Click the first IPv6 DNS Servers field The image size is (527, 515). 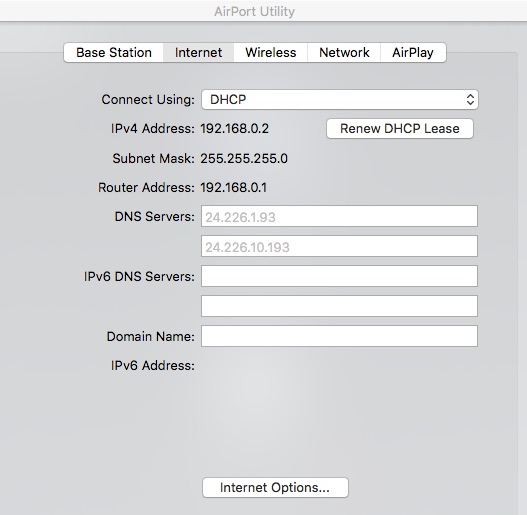pyautogui.click(x=339, y=276)
